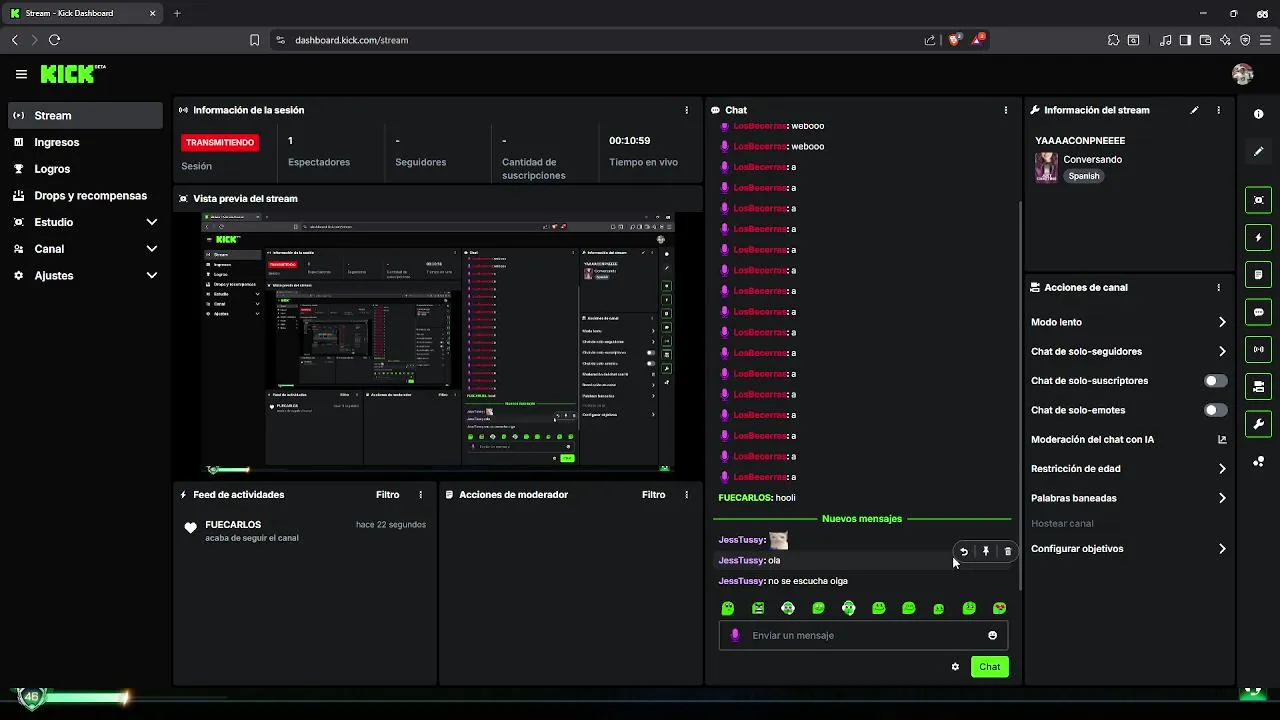This screenshot has height=720, width=1280.
Task: Click the lightning bolt icon in the right sidebar
Action: click(x=1258, y=238)
